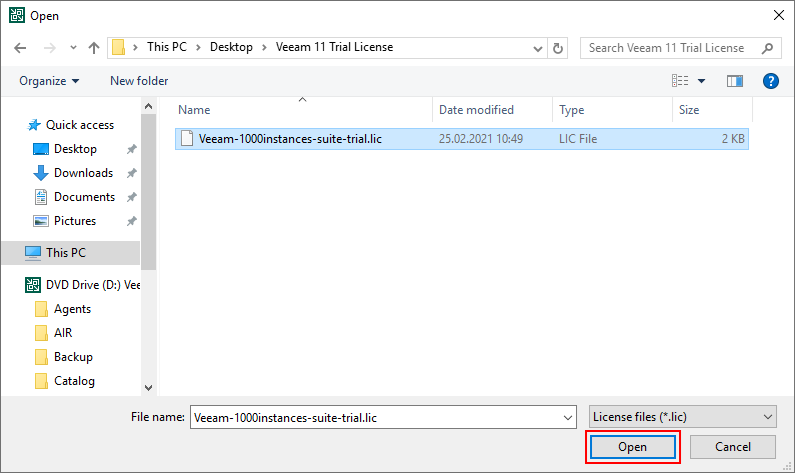Click the folder icon in address bar
This screenshot has width=795, height=473.
pyautogui.click(x=118, y=48)
